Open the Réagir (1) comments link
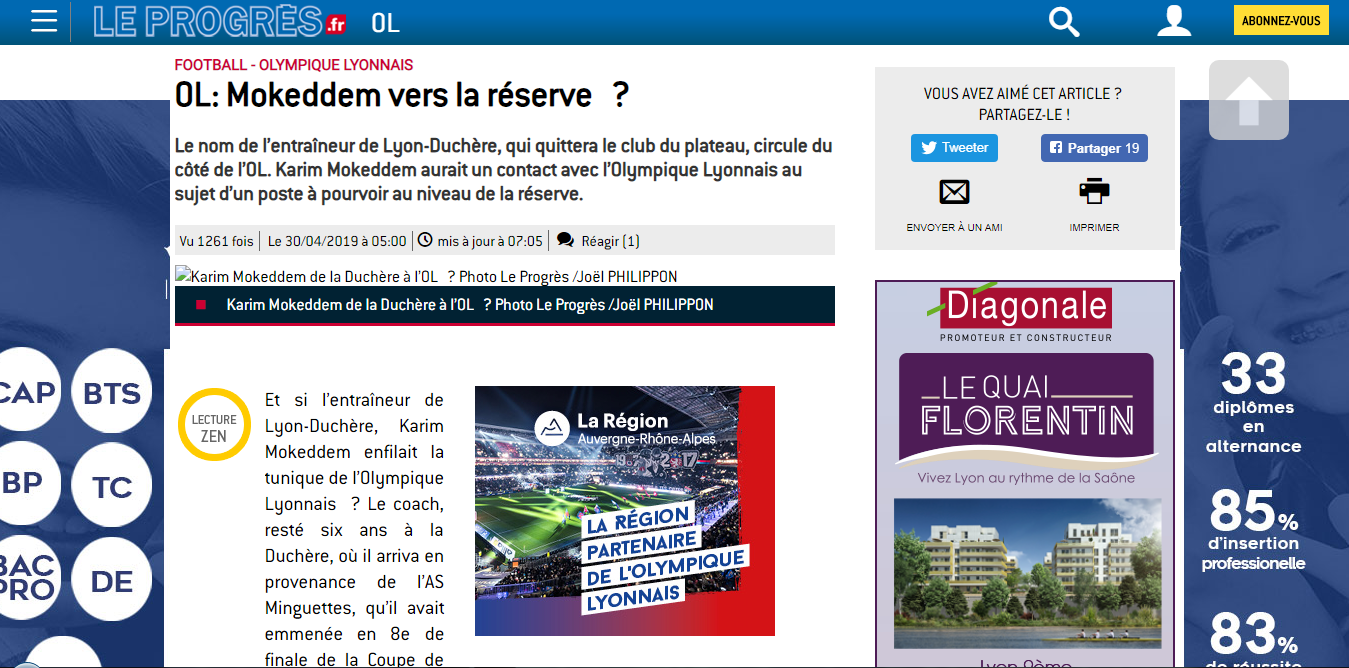This screenshot has height=668, width=1349. pyautogui.click(x=610, y=241)
